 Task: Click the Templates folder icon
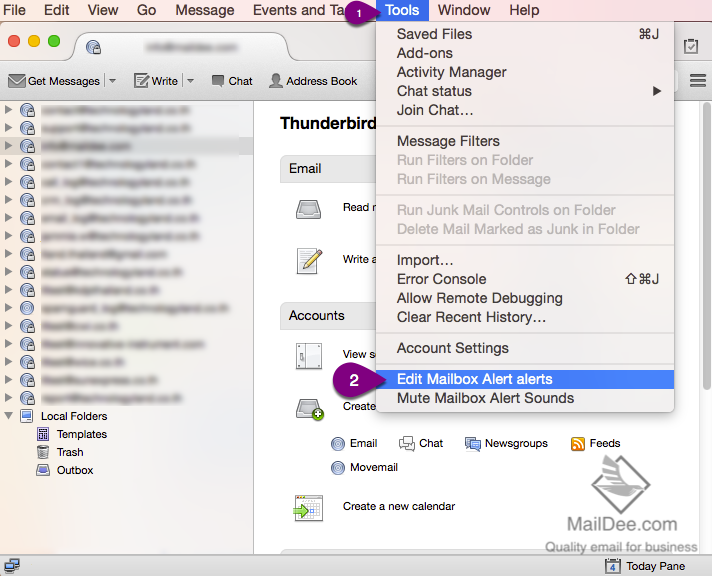(x=43, y=434)
